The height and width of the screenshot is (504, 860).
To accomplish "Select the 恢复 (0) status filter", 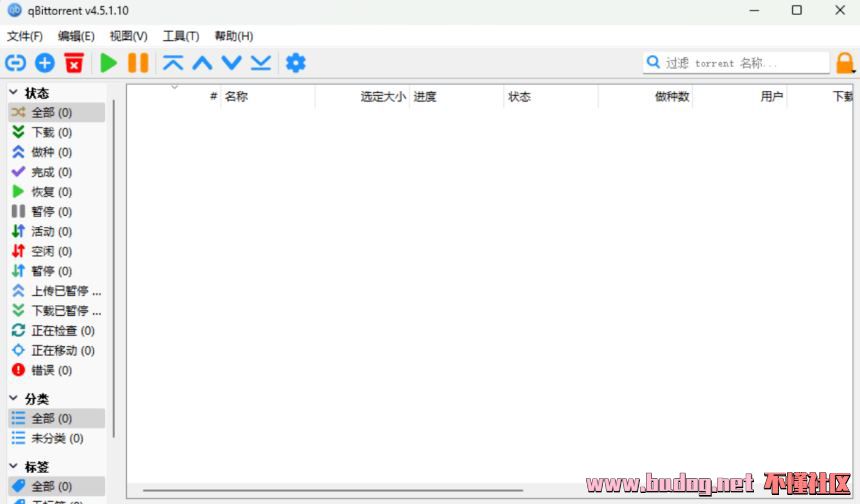I will (x=56, y=191).
